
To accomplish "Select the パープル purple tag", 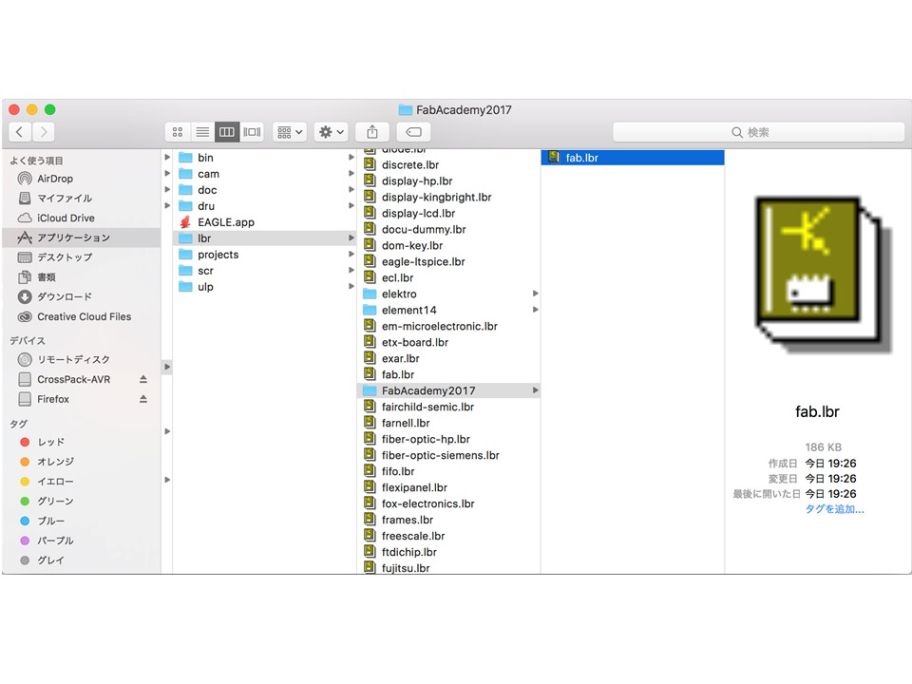I will (x=81, y=540).
